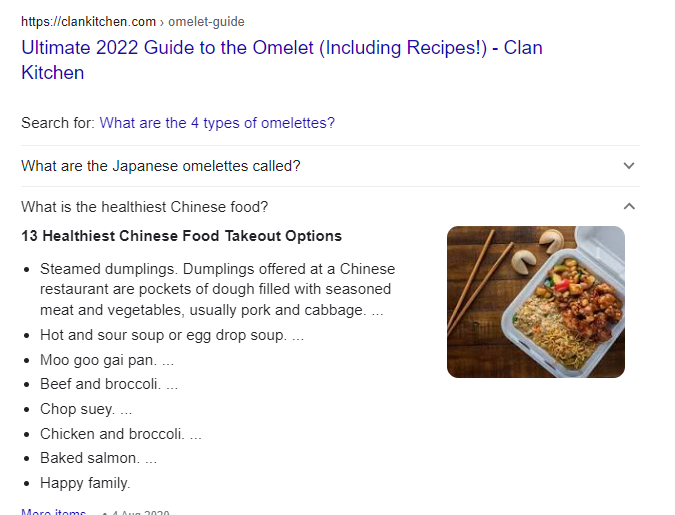675x515 pixels.
Task: Click the 4 Aug 2020 date text
Action: coord(141,512)
